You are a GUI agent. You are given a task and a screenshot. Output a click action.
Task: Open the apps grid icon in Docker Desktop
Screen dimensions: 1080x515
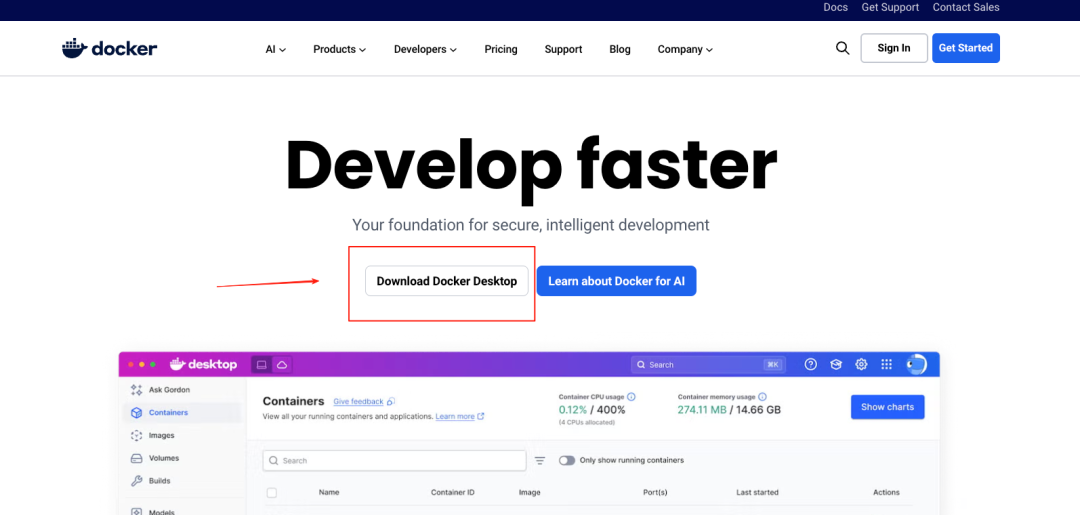tap(886, 364)
